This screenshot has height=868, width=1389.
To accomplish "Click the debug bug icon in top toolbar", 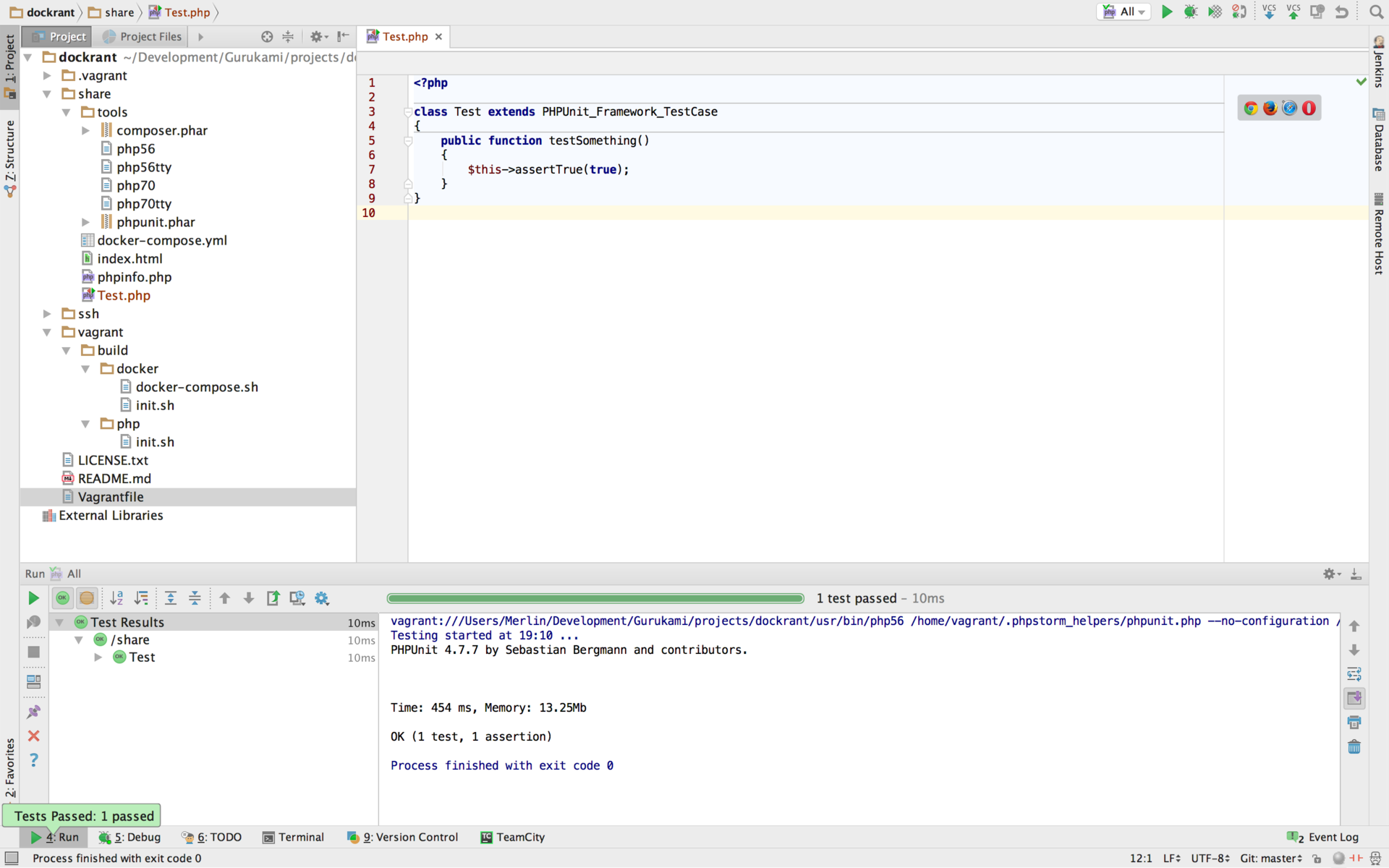I will [1190, 12].
